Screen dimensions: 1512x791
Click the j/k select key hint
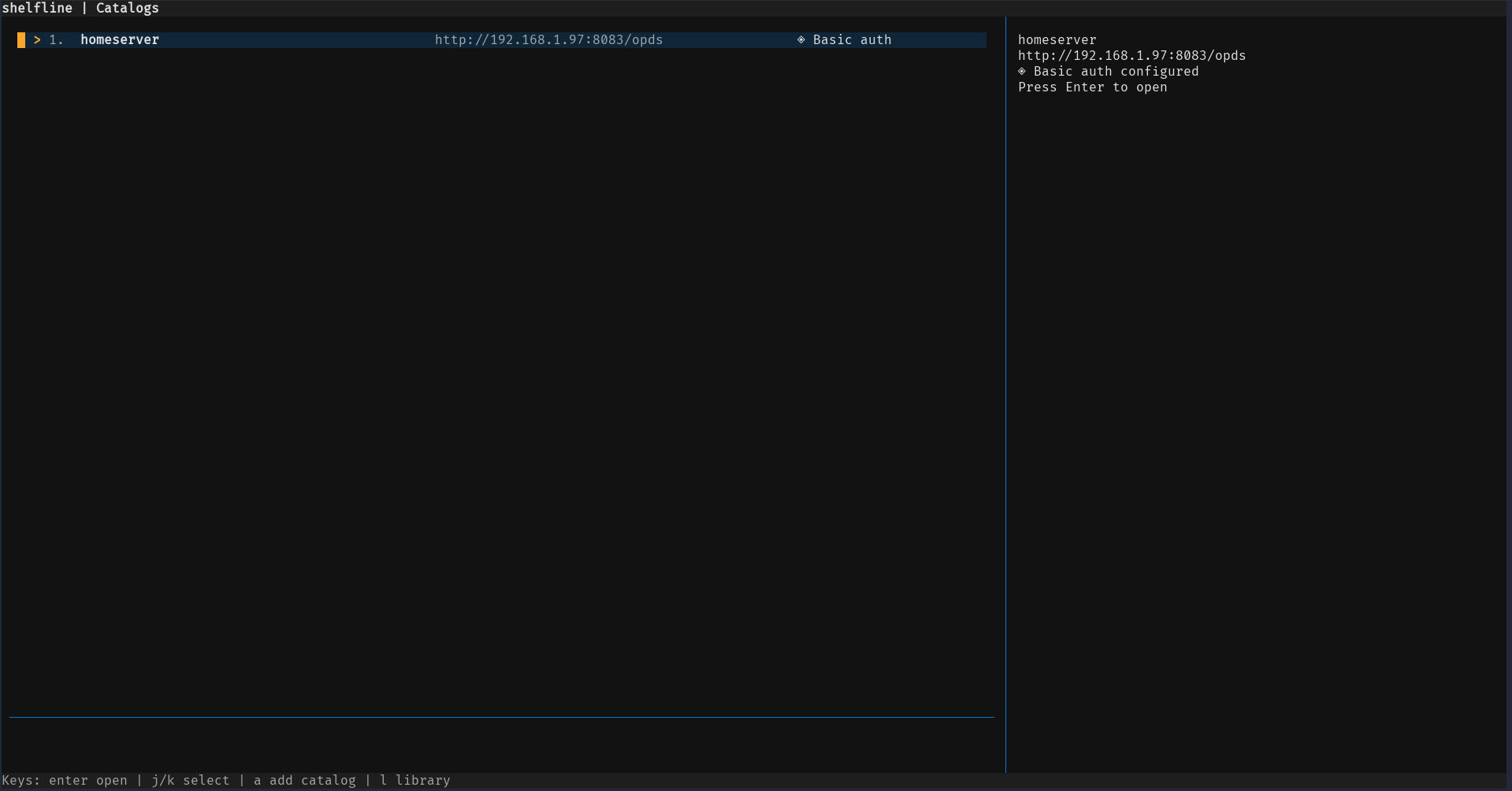tap(191, 781)
